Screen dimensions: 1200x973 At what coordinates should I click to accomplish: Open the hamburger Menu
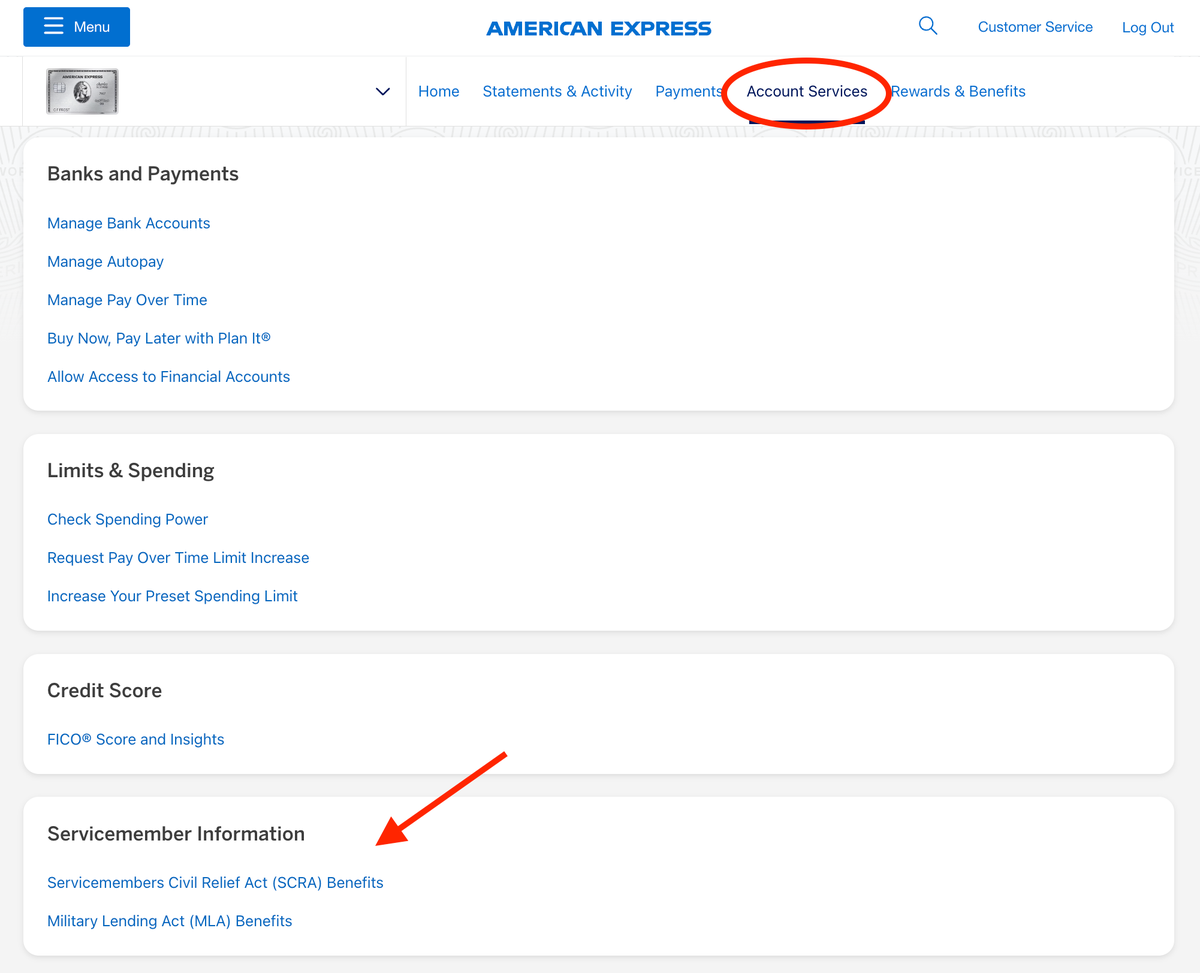76,27
